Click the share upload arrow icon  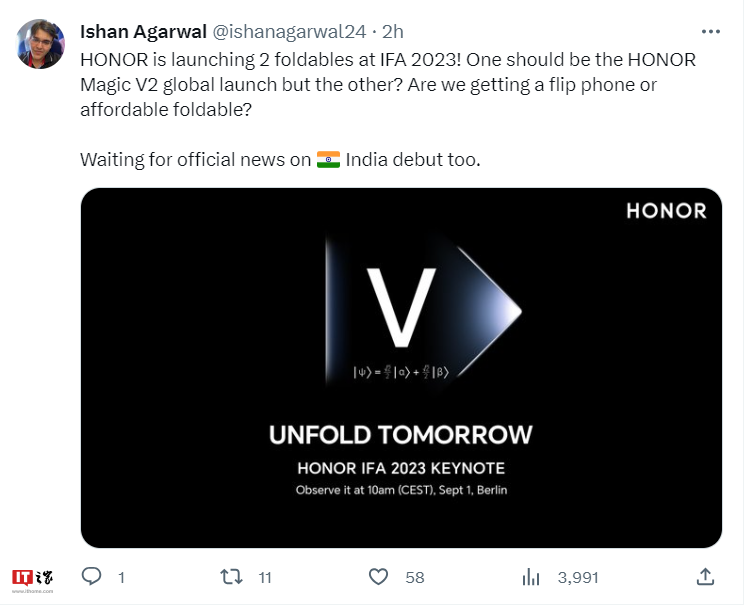pyautogui.click(x=704, y=577)
